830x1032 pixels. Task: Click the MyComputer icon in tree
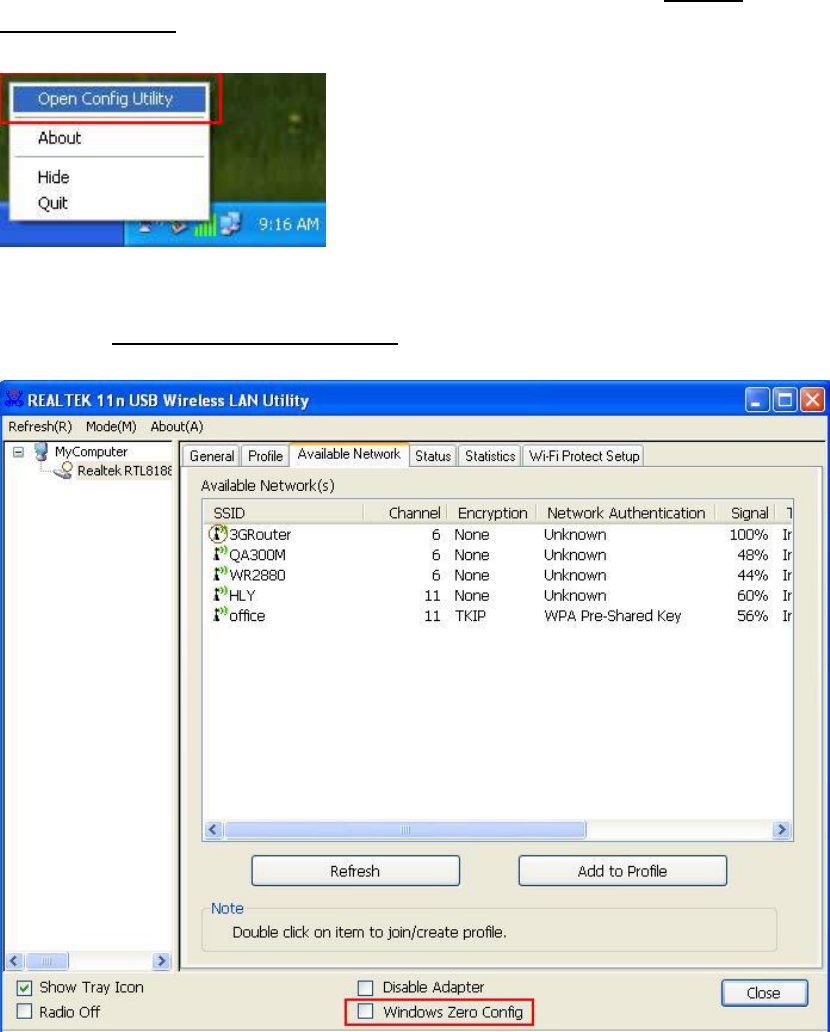[x=41, y=452]
